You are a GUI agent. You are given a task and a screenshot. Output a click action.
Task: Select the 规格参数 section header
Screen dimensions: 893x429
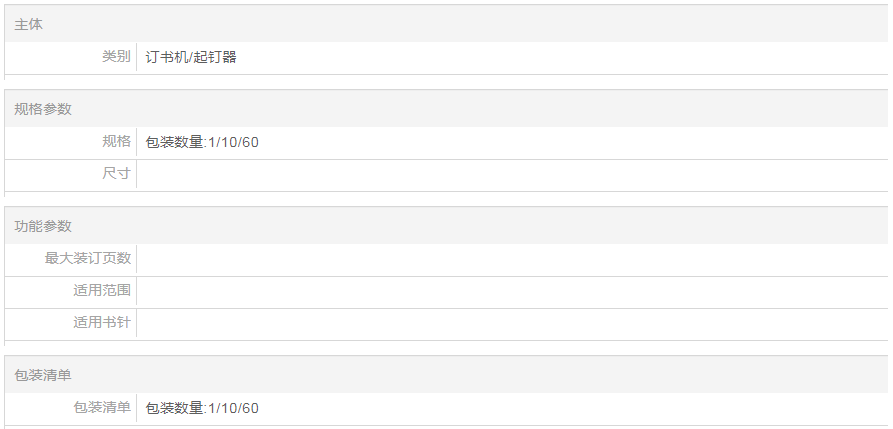point(43,108)
